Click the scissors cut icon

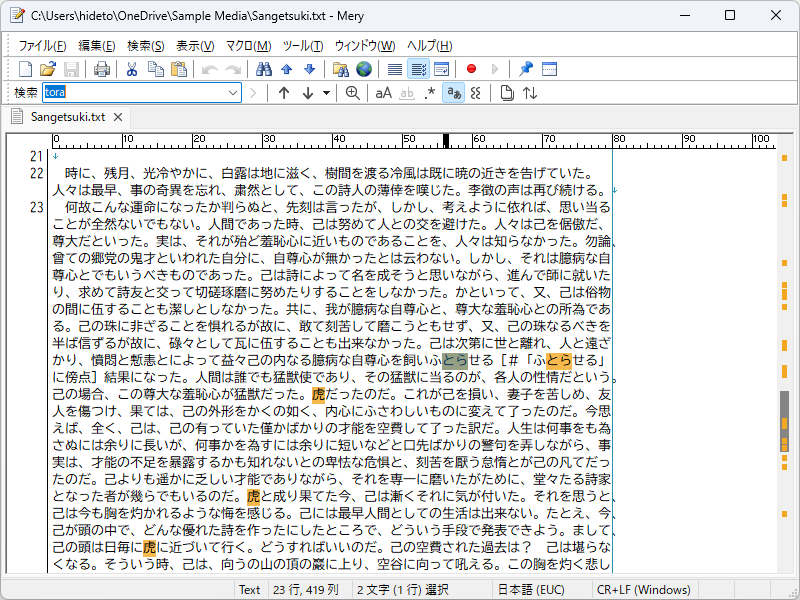pos(132,69)
